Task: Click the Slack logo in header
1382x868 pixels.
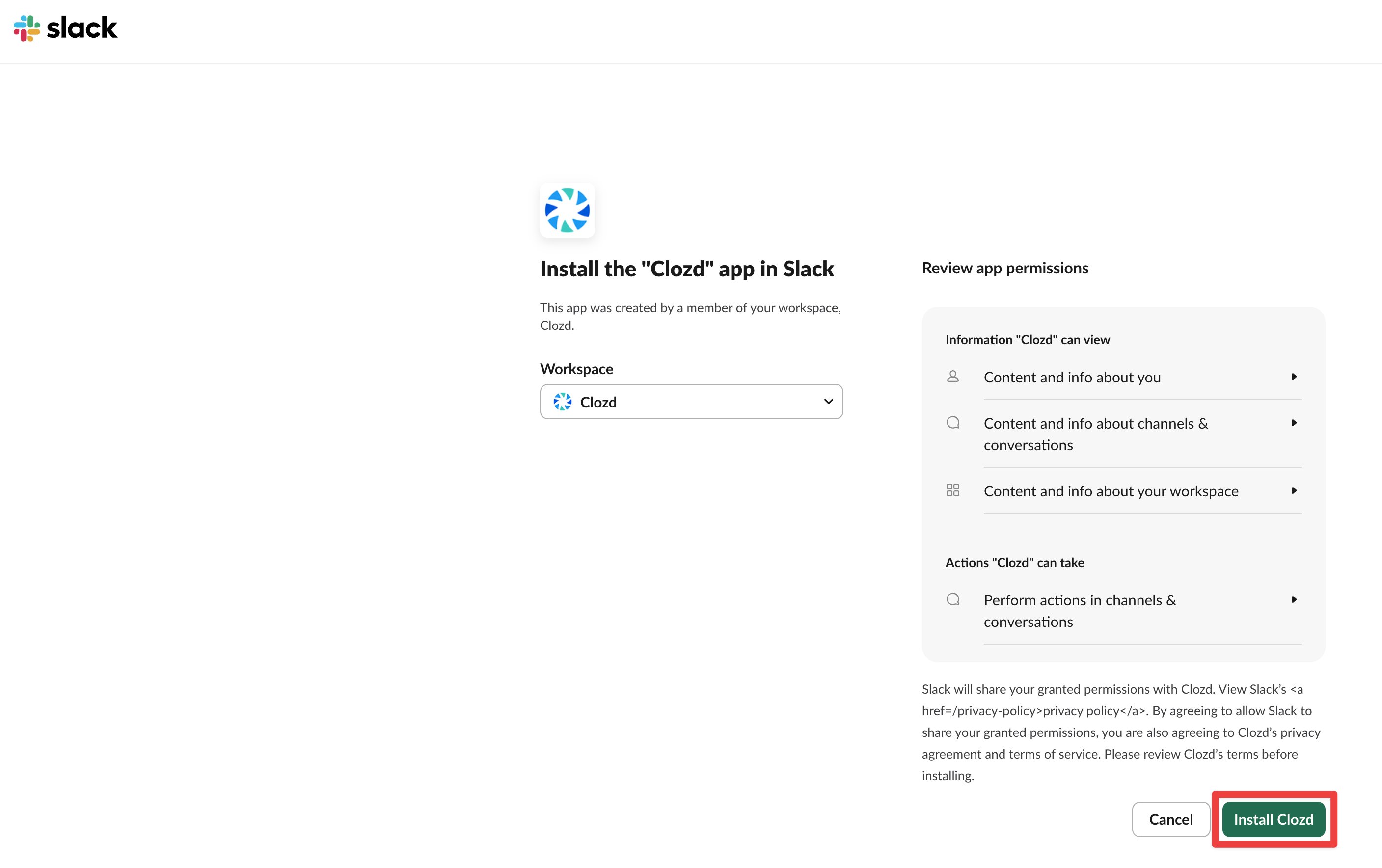Action: point(65,27)
